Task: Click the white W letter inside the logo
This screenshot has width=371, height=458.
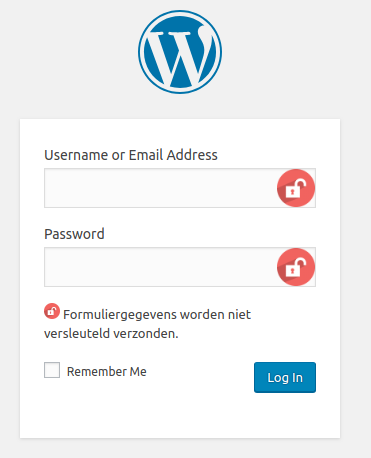Action: 180,57
